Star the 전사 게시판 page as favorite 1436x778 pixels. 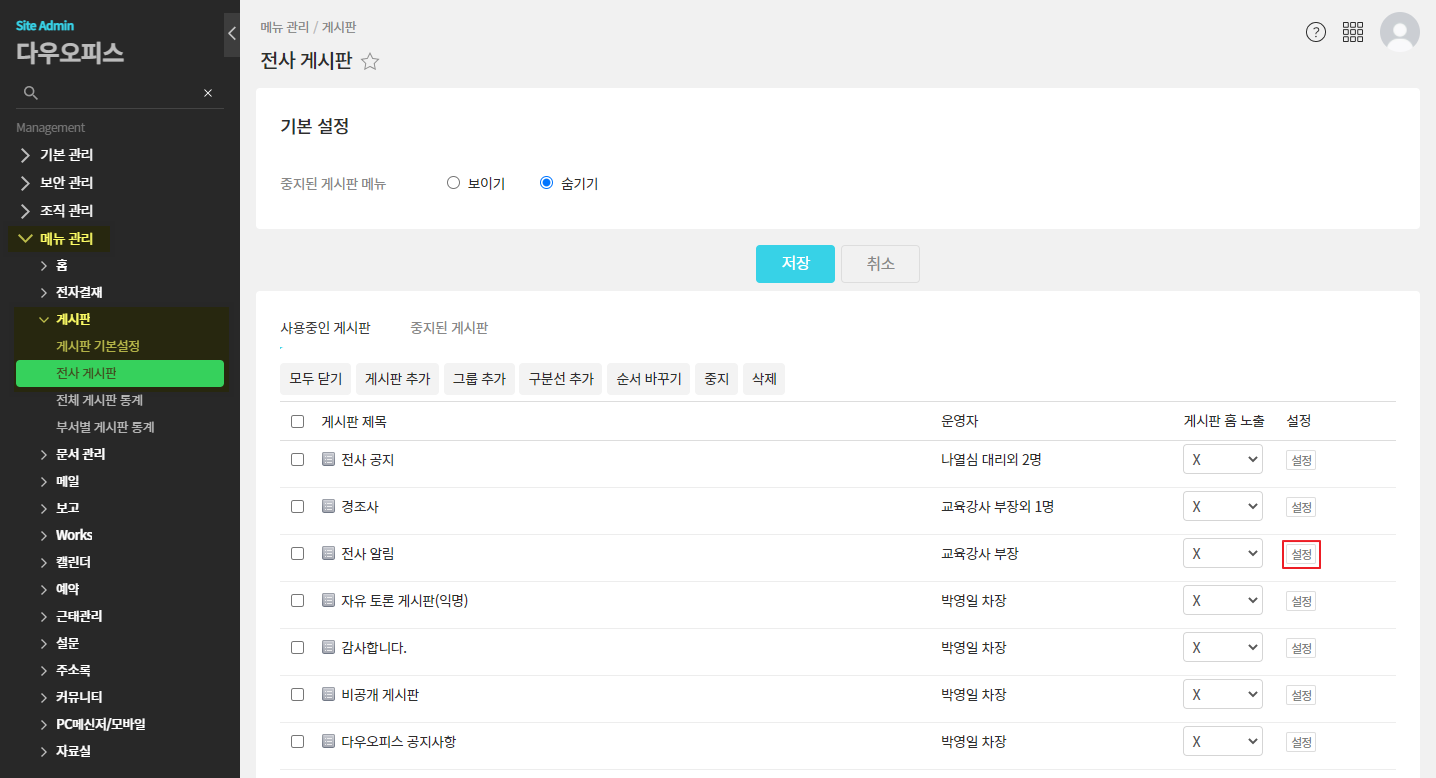point(370,62)
